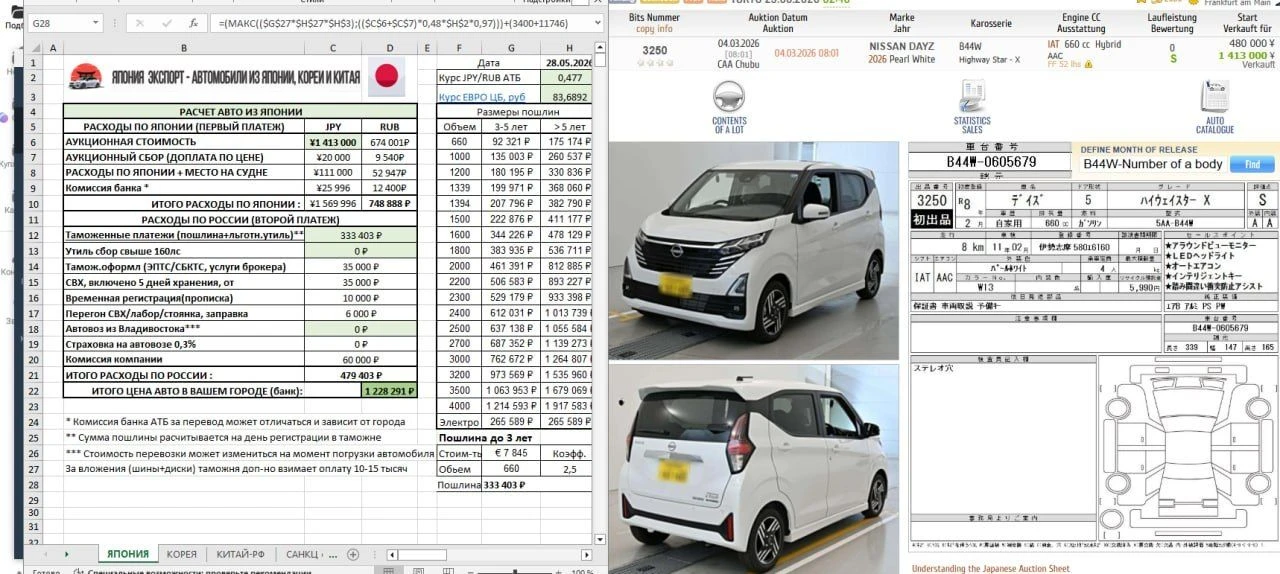Image resolution: width=1280 pixels, height=574 pixels.
Task: Select the Комиссия компании row label
Action: point(185,359)
